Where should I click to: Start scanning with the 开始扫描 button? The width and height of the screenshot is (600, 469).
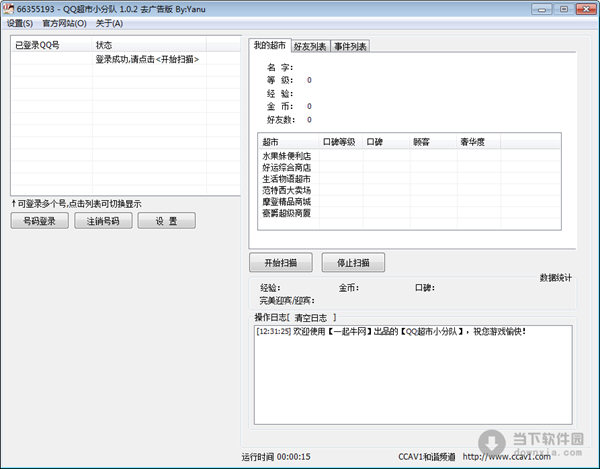[x=280, y=263]
